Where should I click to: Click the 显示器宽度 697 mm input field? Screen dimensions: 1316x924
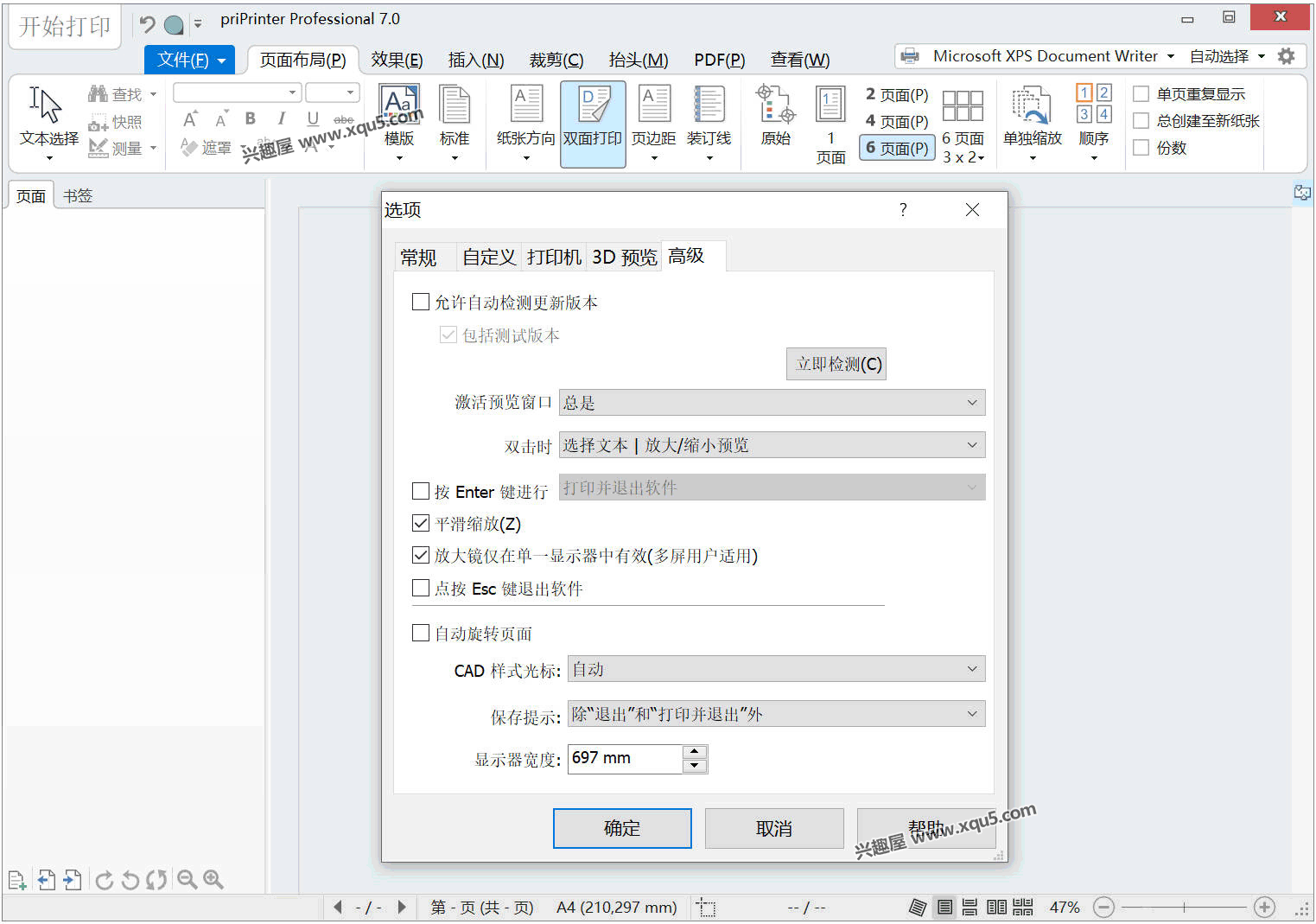coord(625,758)
